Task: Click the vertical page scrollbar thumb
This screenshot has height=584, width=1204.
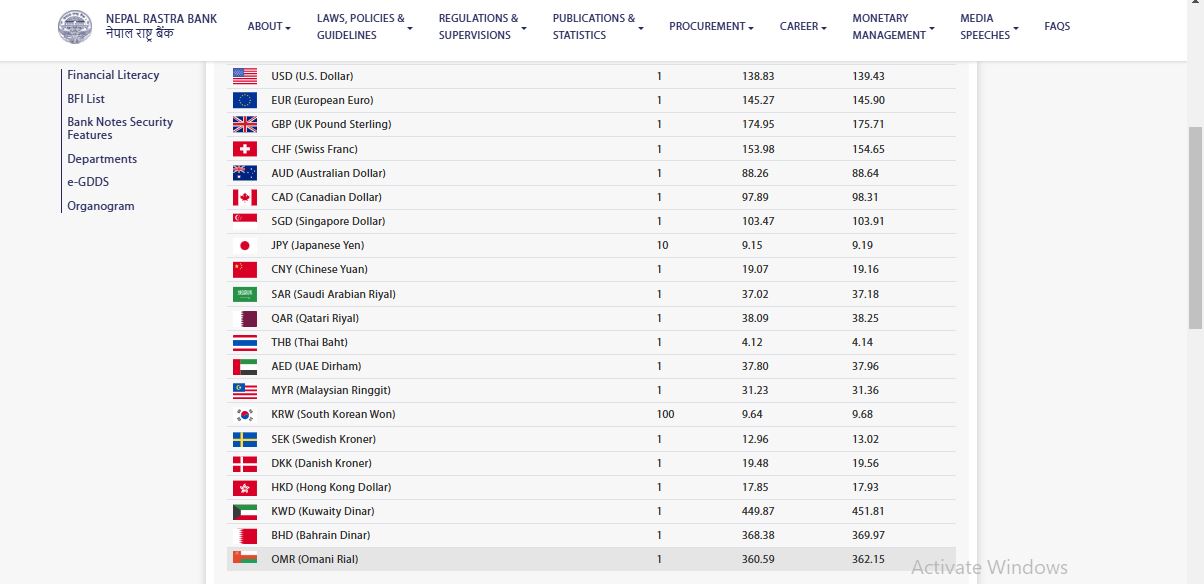Action: pyautogui.click(x=1195, y=227)
